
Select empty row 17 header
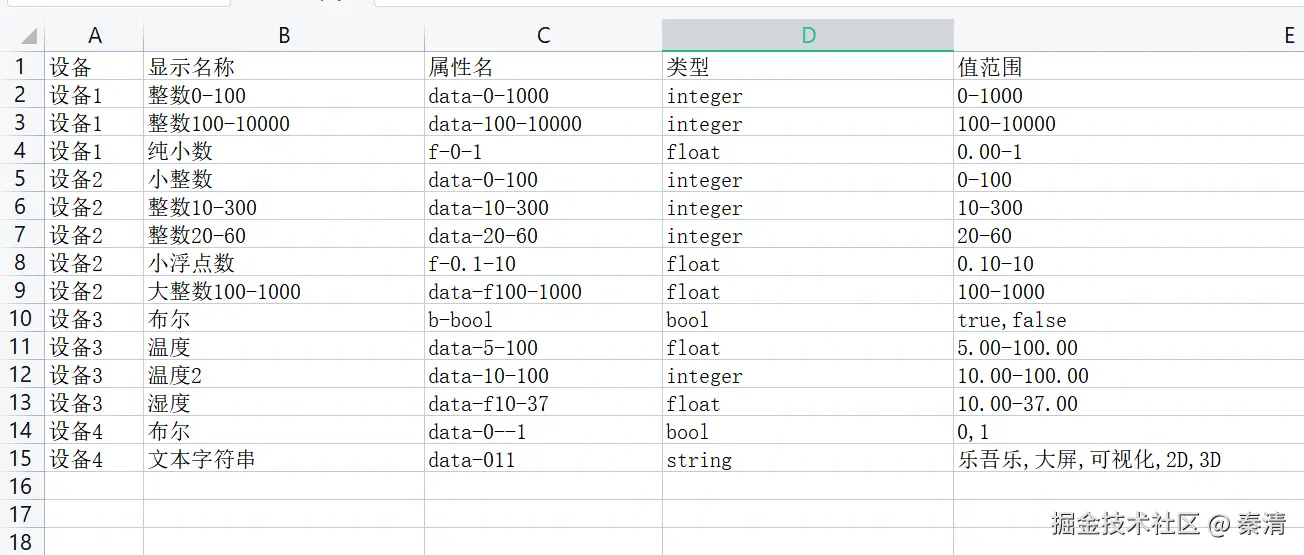pos(21,515)
